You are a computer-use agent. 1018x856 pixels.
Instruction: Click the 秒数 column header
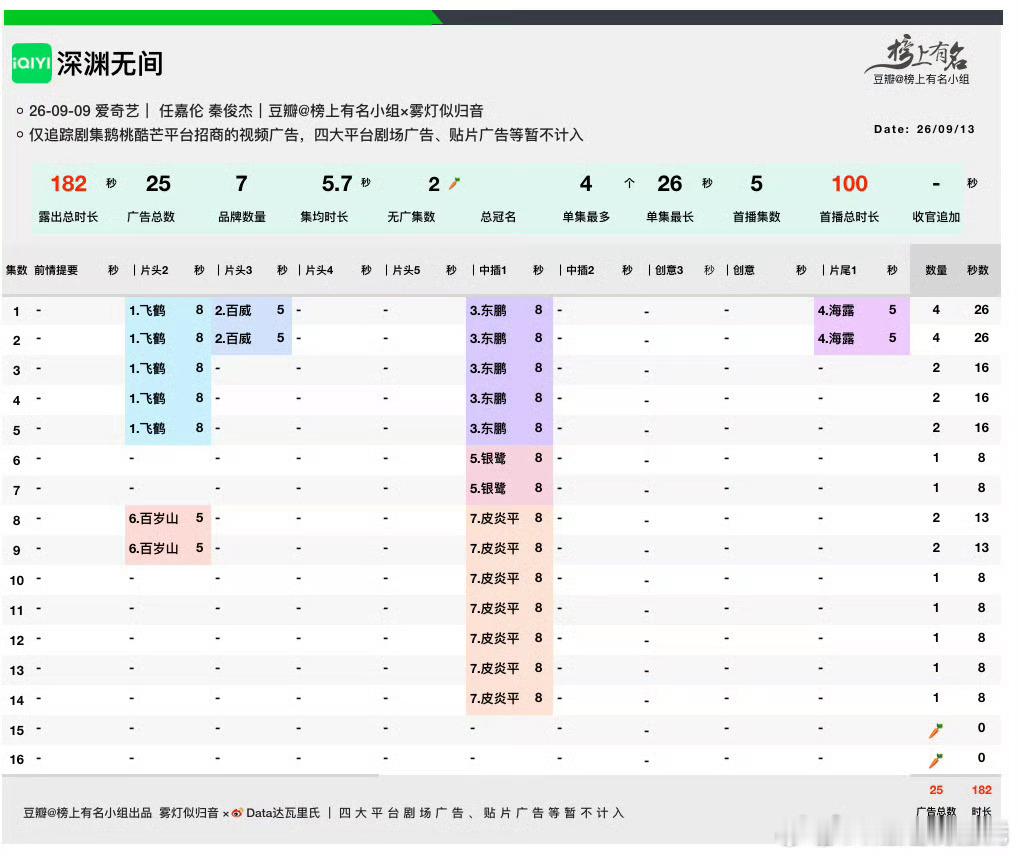point(977,270)
